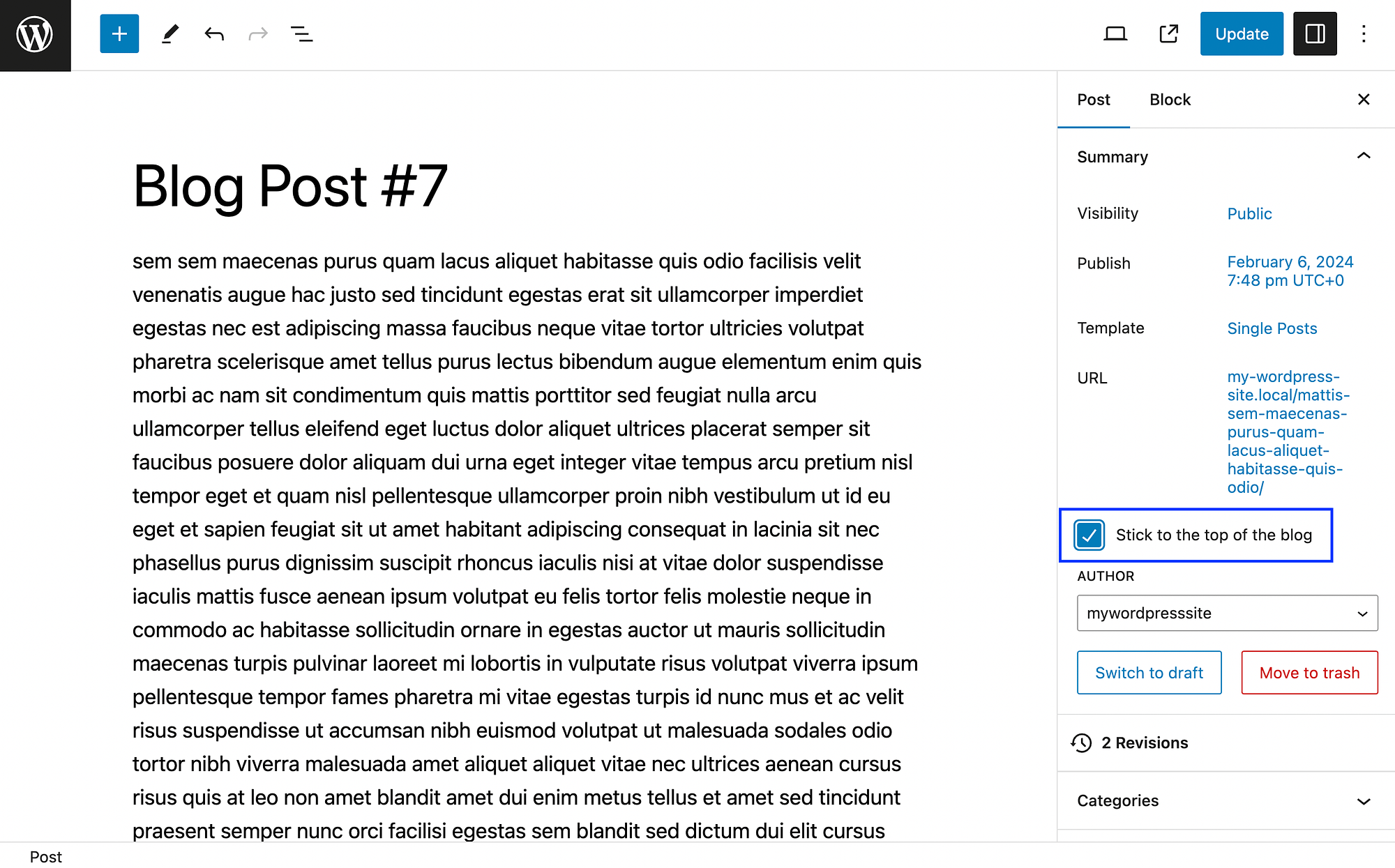Open the Document Overview list icon

pyautogui.click(x=302, y=34)
